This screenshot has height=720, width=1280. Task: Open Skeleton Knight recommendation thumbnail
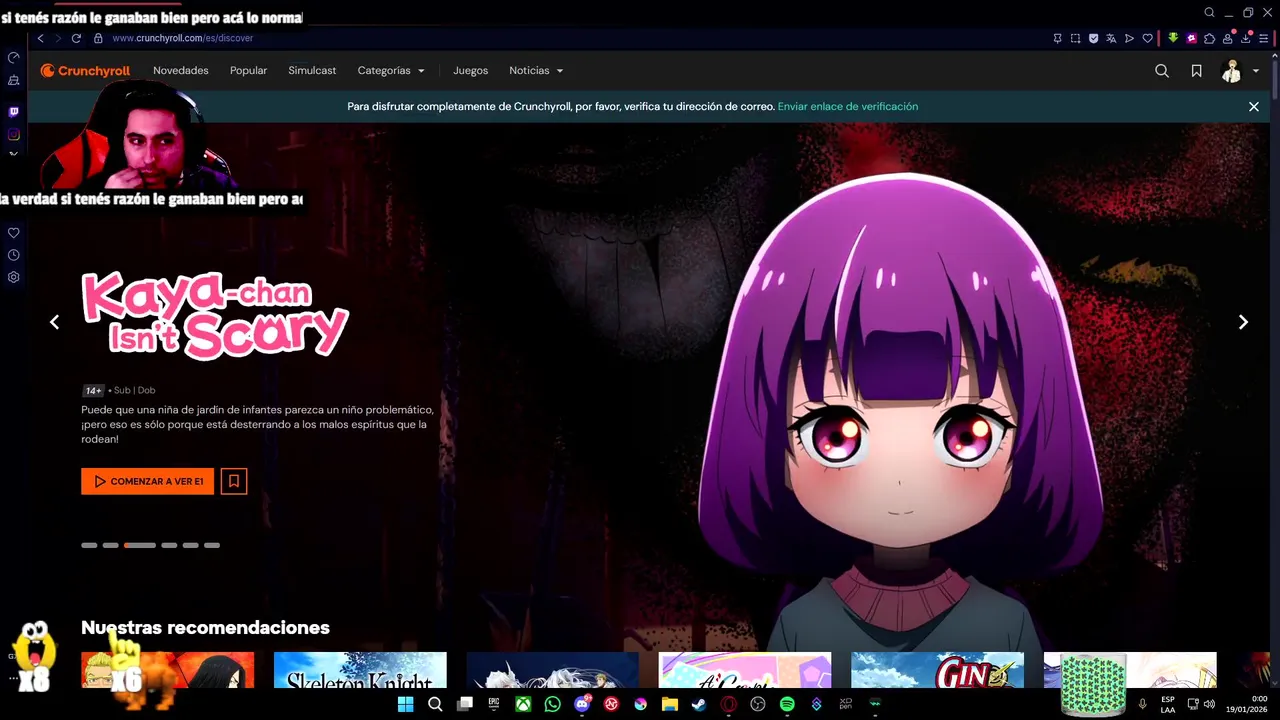coord(360,670)
